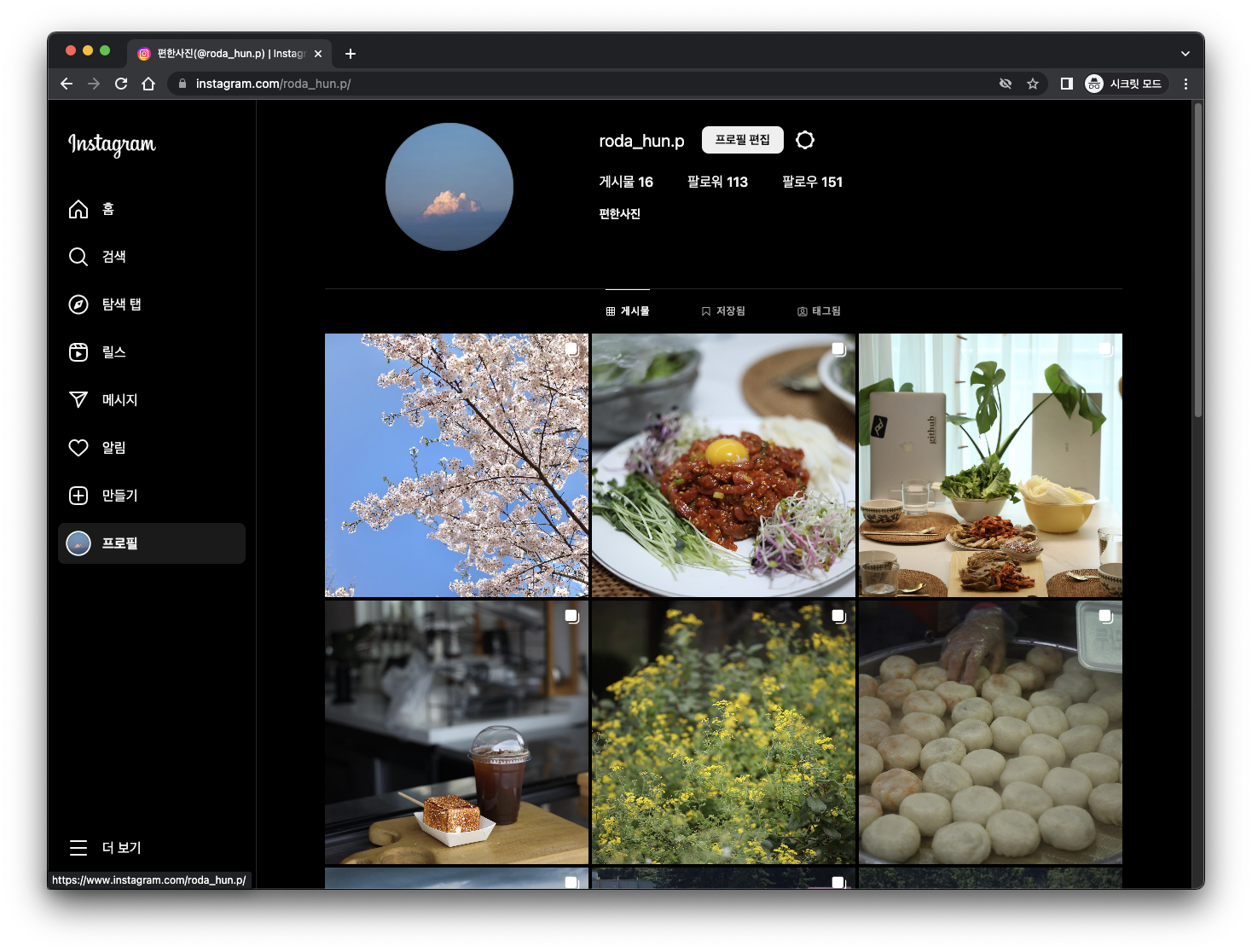Click browser forward arrow
Image resolution: width=1252 pixels, height=952 pixels.
[94, 84]
